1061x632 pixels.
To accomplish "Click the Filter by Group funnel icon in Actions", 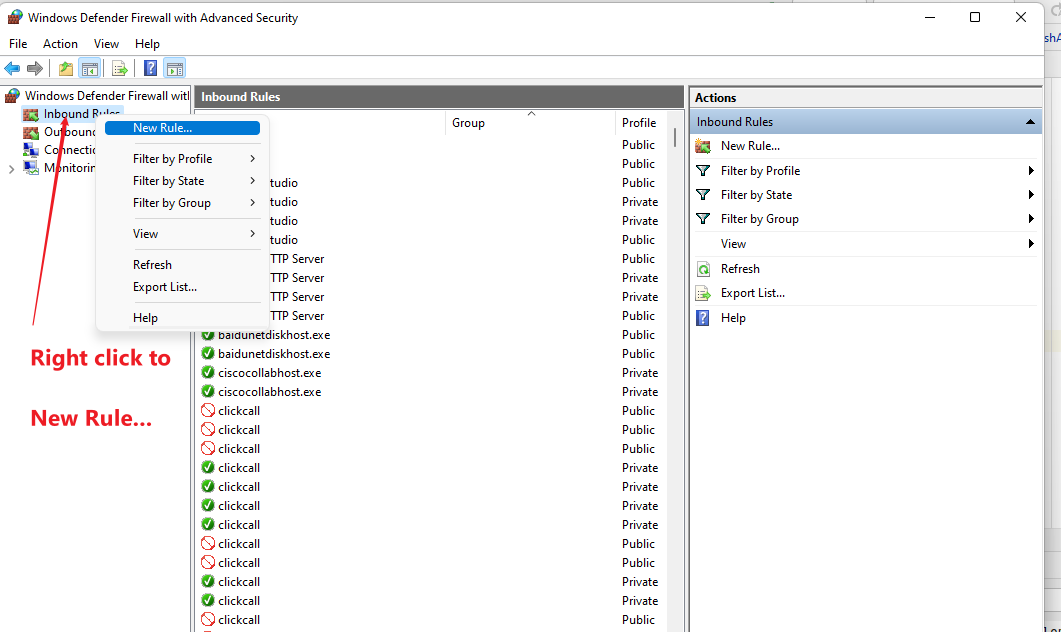I will [703, 219].
